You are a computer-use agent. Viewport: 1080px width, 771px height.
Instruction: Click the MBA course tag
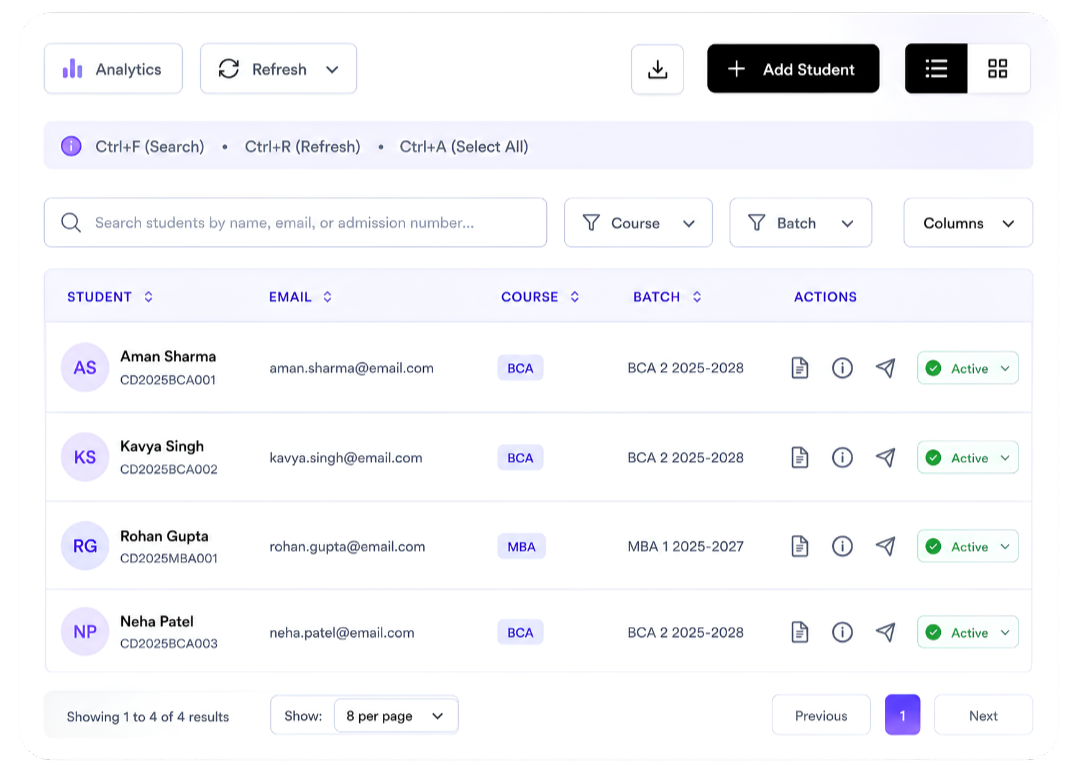click(x=521, y=546)
